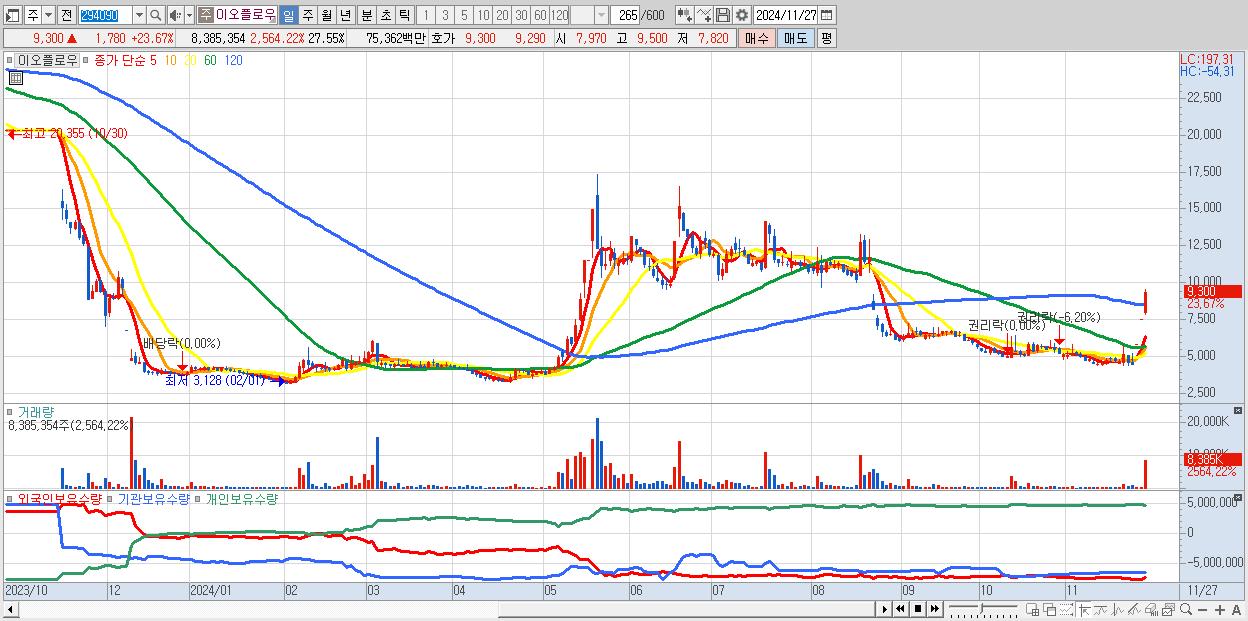Click the chart-window overlay icon in bottom toolbar
This screenshot has height=621, width=1248.
1168,609
